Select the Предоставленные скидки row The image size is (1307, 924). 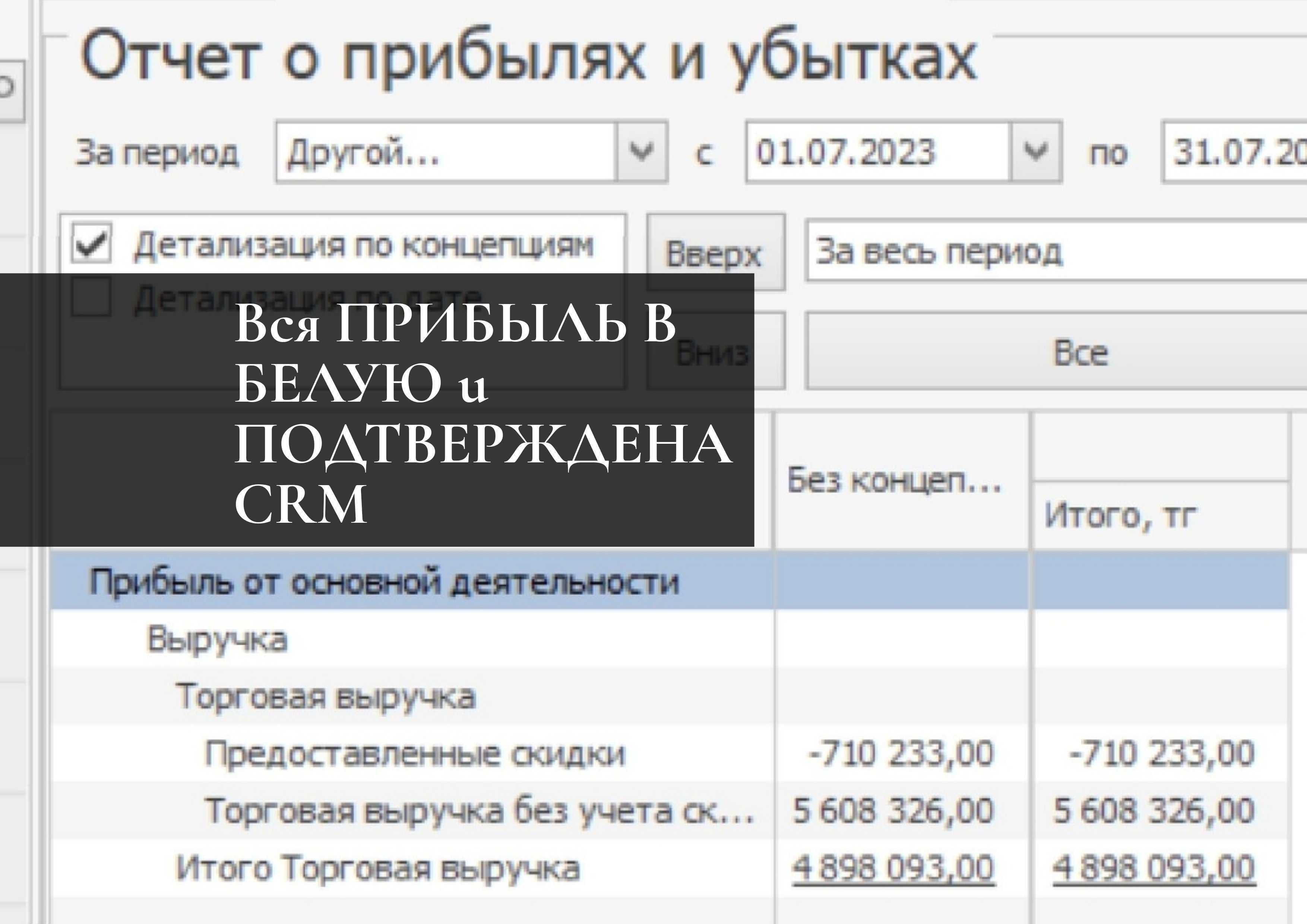[x=670, y=753]
